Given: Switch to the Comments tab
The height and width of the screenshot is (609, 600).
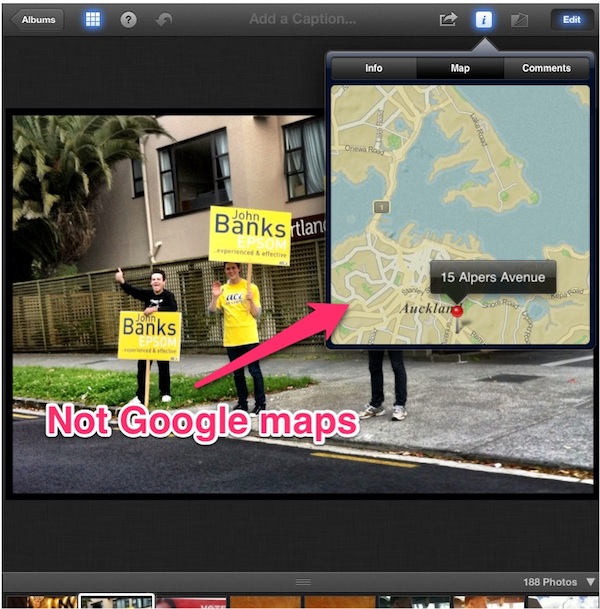Looking at the screenshot, I should pyautogui.click(x=546, y=68).
